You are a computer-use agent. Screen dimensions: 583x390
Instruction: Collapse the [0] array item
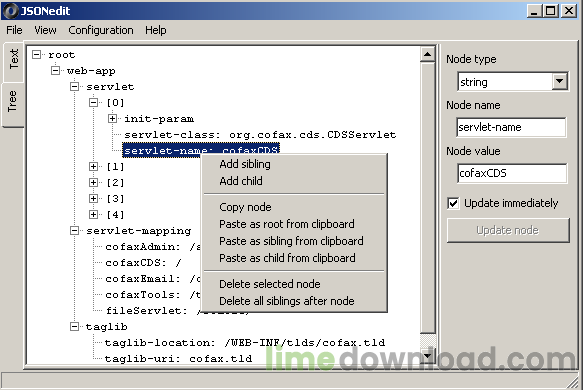coord(93,103)
